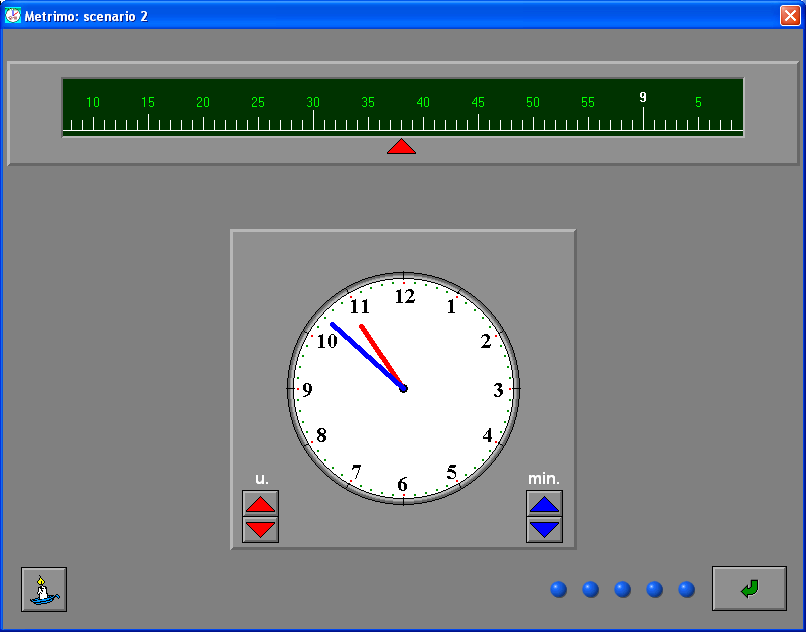This screenshot has width=806, height=632.
Task: Click the white 9 hour label on the ruler
Action: tap(643, 97)
